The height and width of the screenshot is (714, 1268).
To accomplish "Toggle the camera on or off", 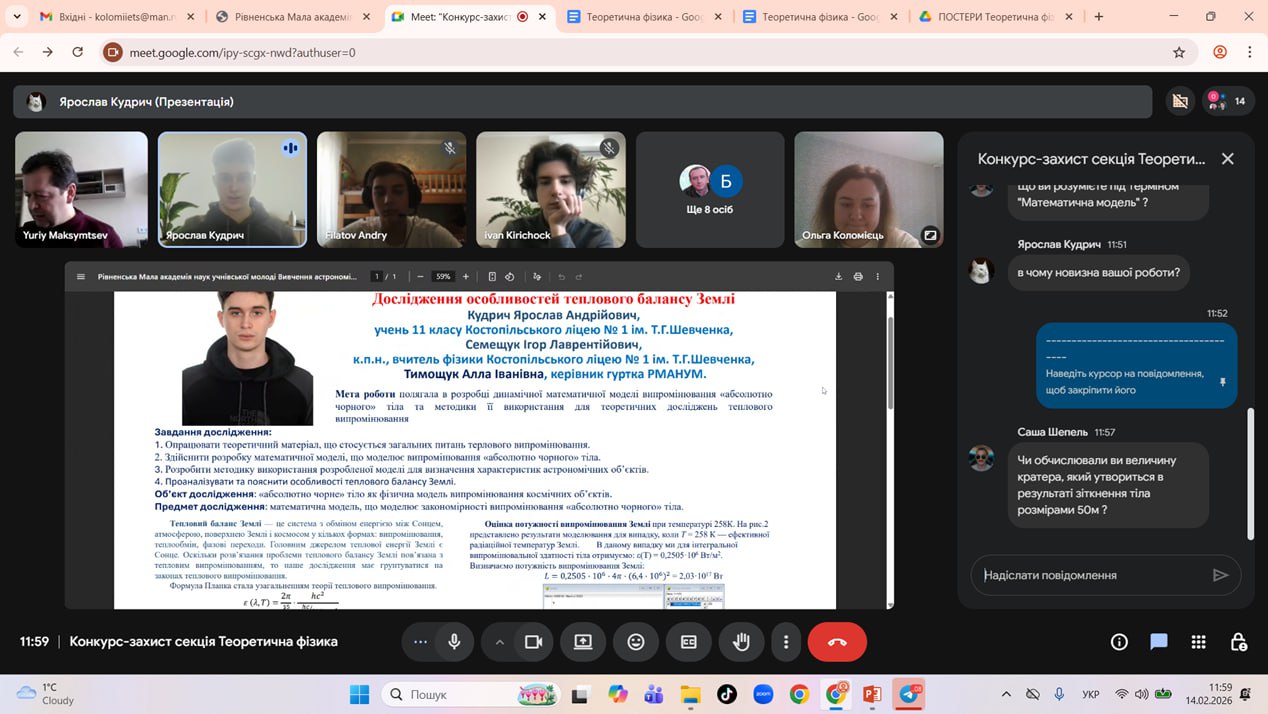I will [x=533, y=642].
